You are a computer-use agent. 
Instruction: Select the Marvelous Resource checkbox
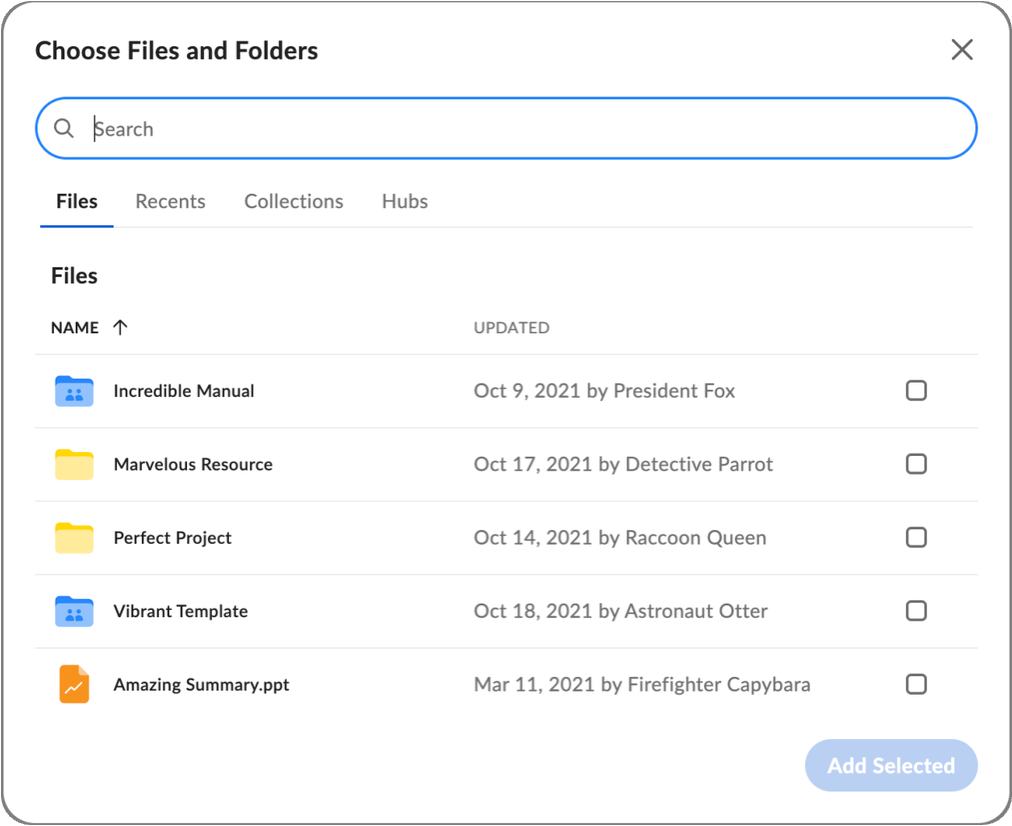coord(916,464)
